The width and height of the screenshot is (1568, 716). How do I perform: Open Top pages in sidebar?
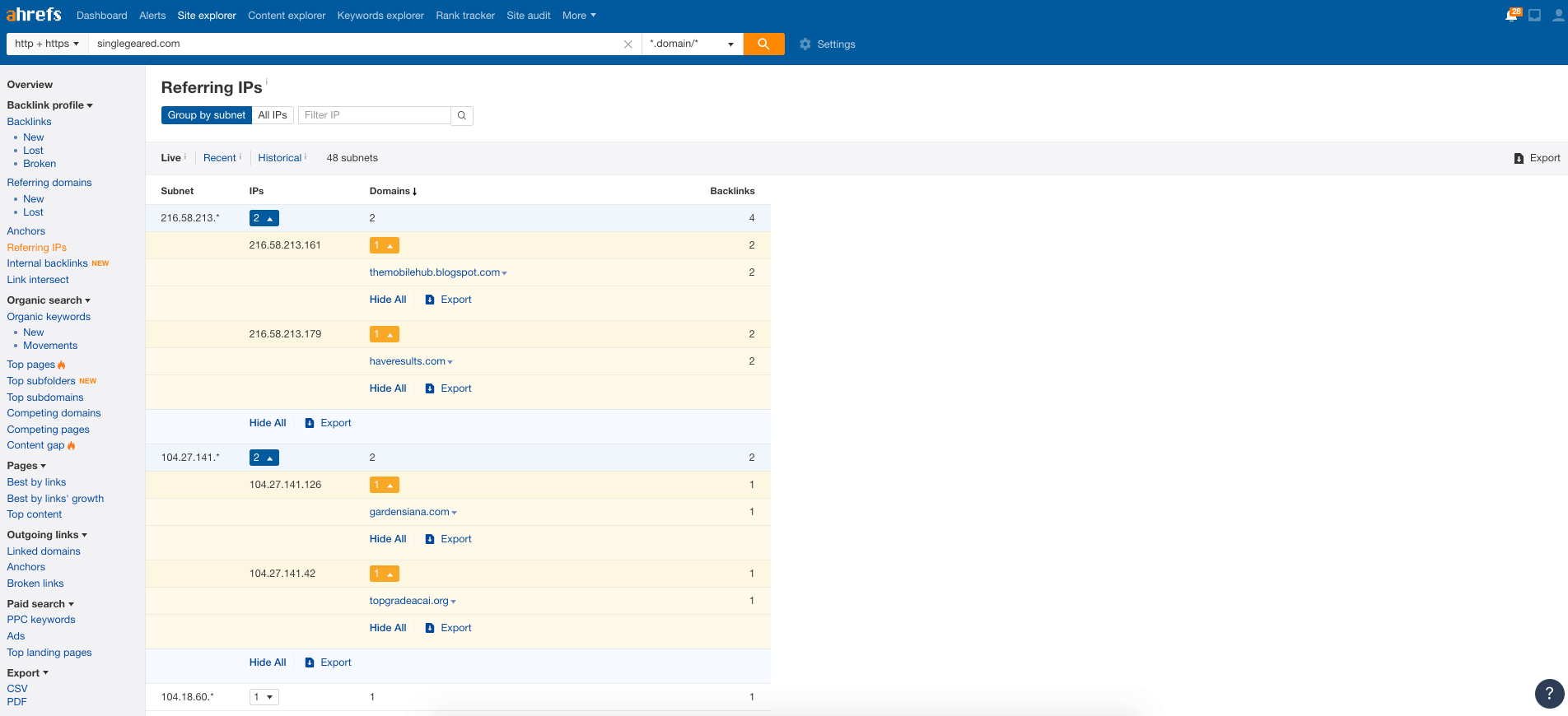pos(31,365)
